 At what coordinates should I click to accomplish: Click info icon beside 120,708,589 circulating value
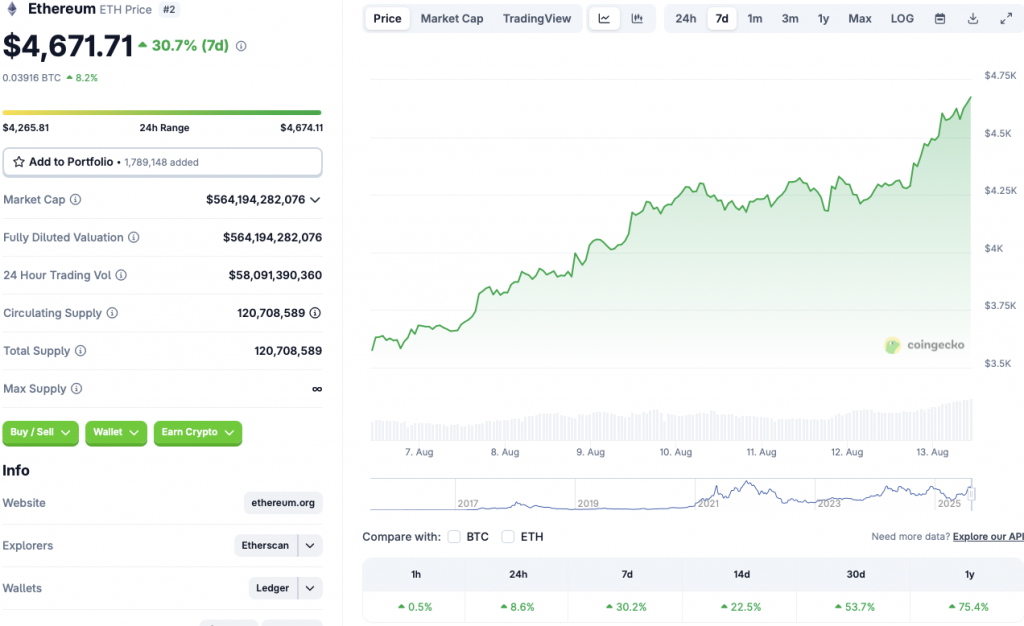[315, 313]
